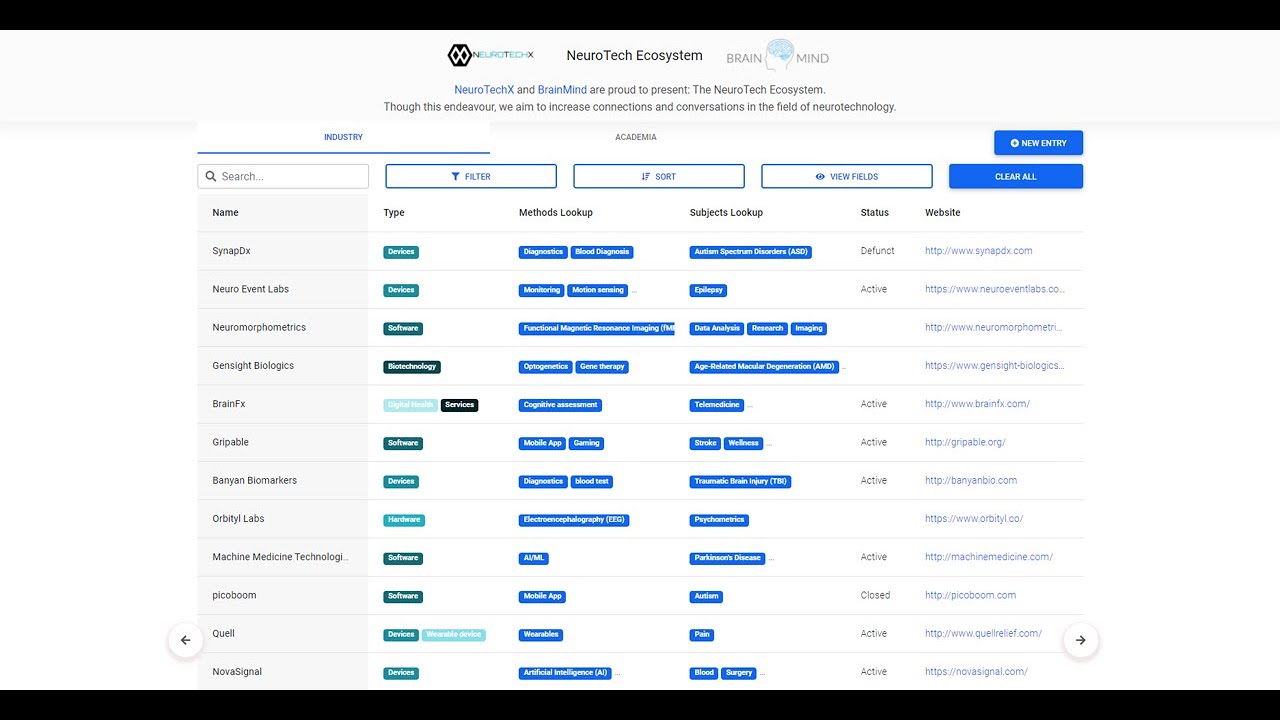Click the Psychometrics subject tag
This screenshot has width=1280, height=720.
(x=720, y=520)
